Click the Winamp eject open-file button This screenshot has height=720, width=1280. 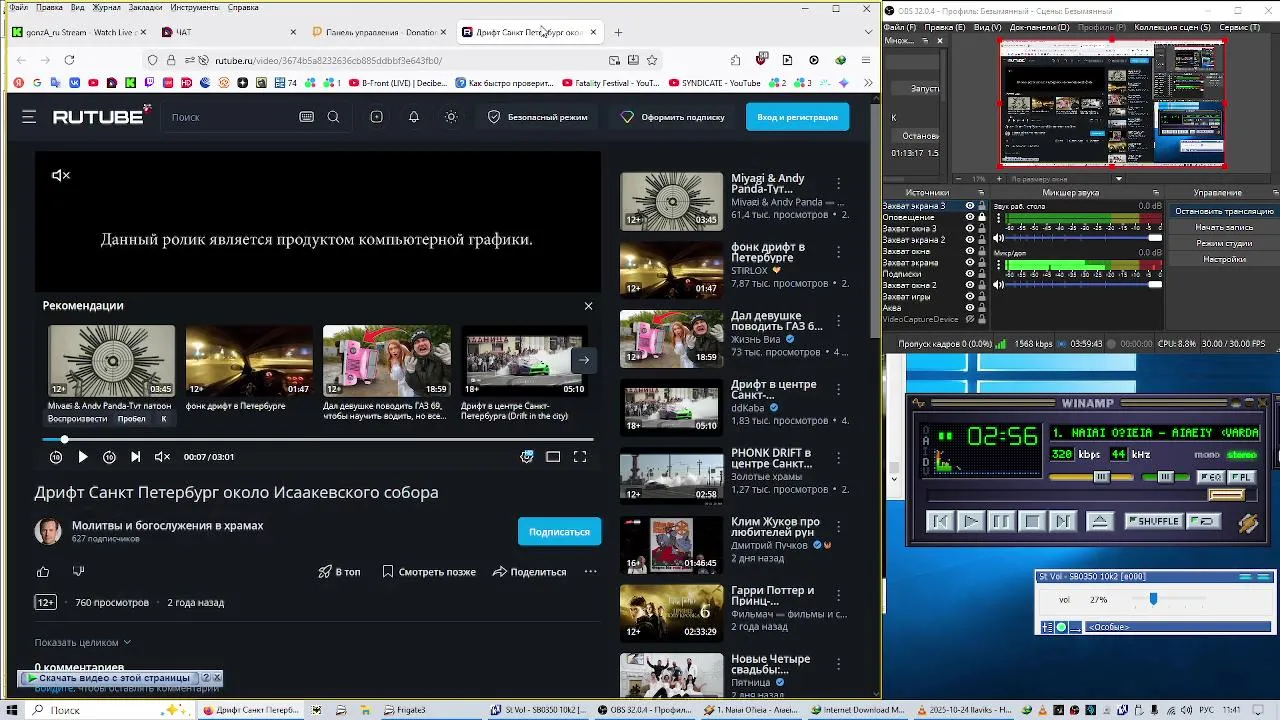1099,521
